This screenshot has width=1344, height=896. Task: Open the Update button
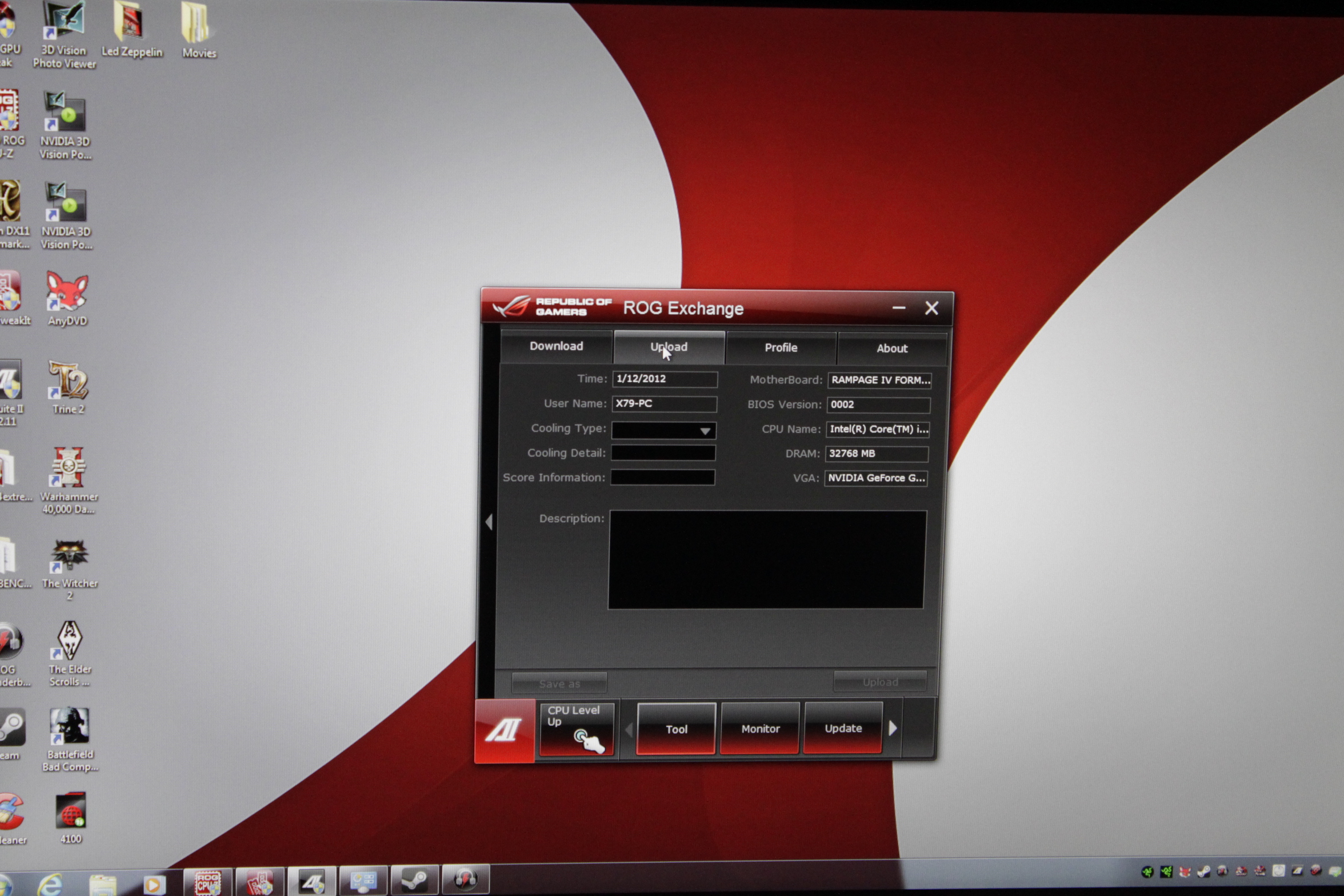click(843, 728)
